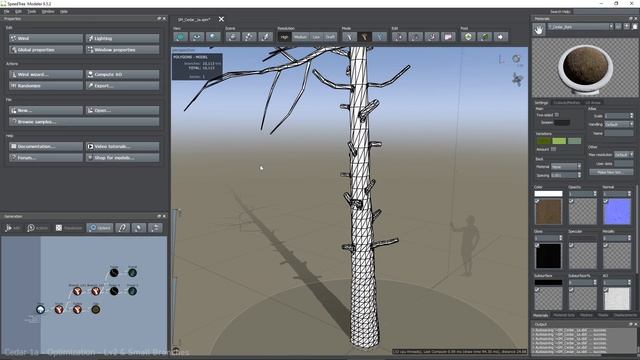Open the Atlas Handling dropdown
The height and width of the screenshot is (360, 640).
pyautogui.click(x=618, y=124)
